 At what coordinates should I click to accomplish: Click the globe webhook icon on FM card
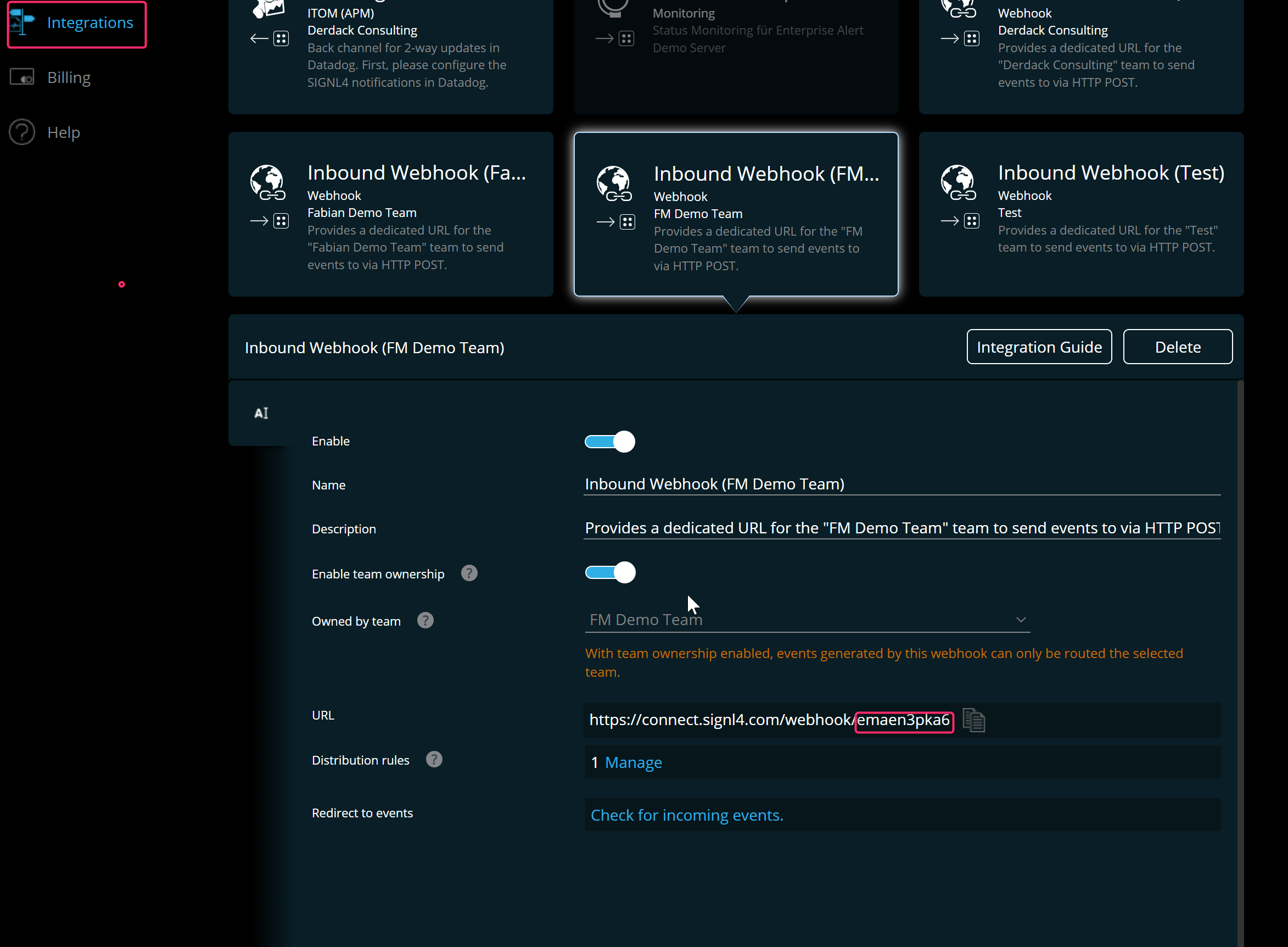point(614,183)
